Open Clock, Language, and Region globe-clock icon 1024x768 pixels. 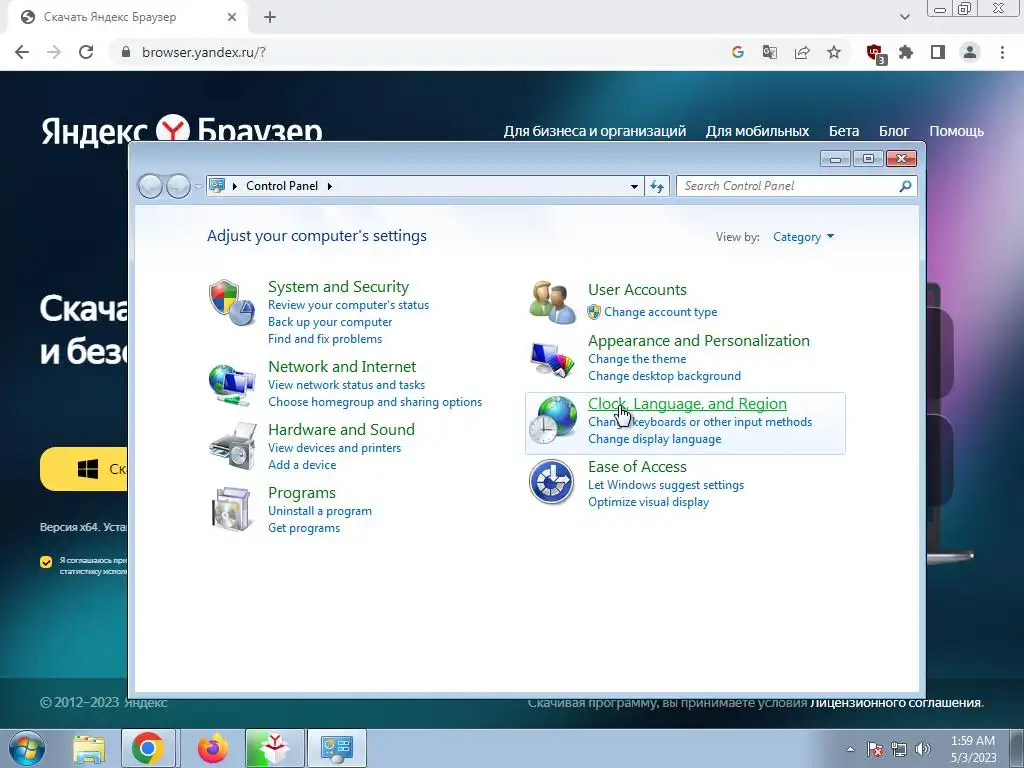point(552,420)
